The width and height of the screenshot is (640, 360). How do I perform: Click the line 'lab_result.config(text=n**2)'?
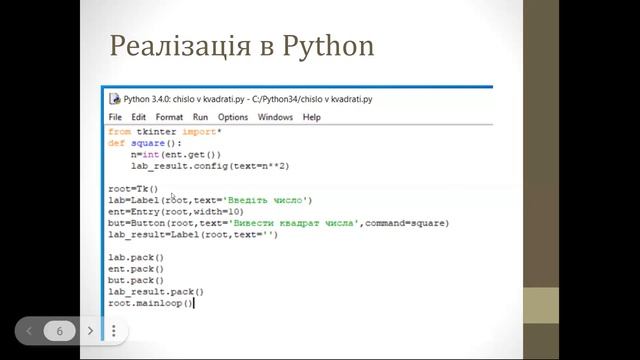[x=210, y=166]
